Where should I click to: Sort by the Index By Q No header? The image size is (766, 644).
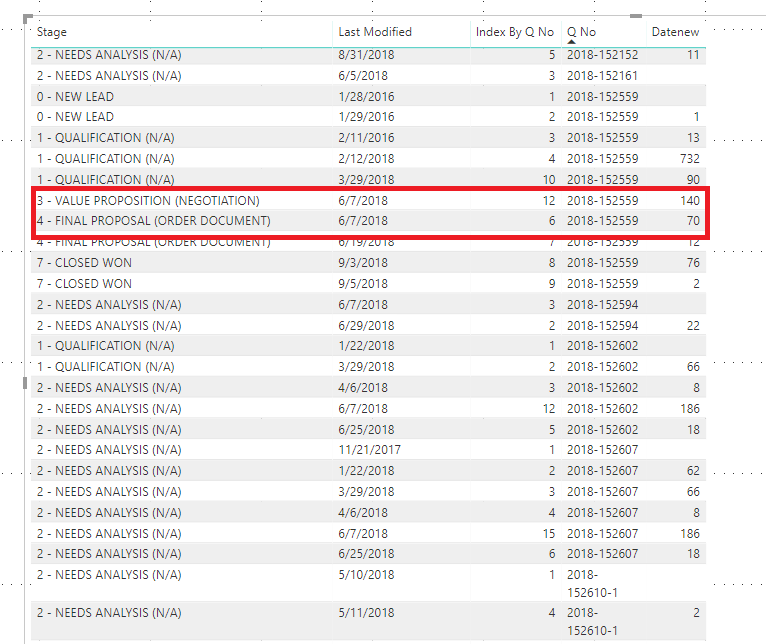coord(514,32)
